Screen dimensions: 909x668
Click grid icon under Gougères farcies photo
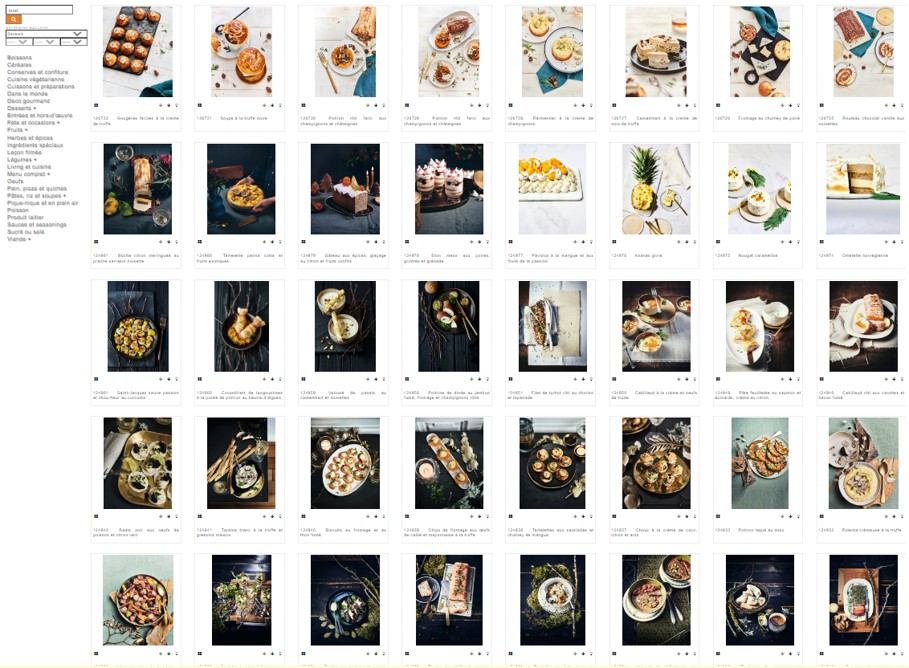point(96,105)
